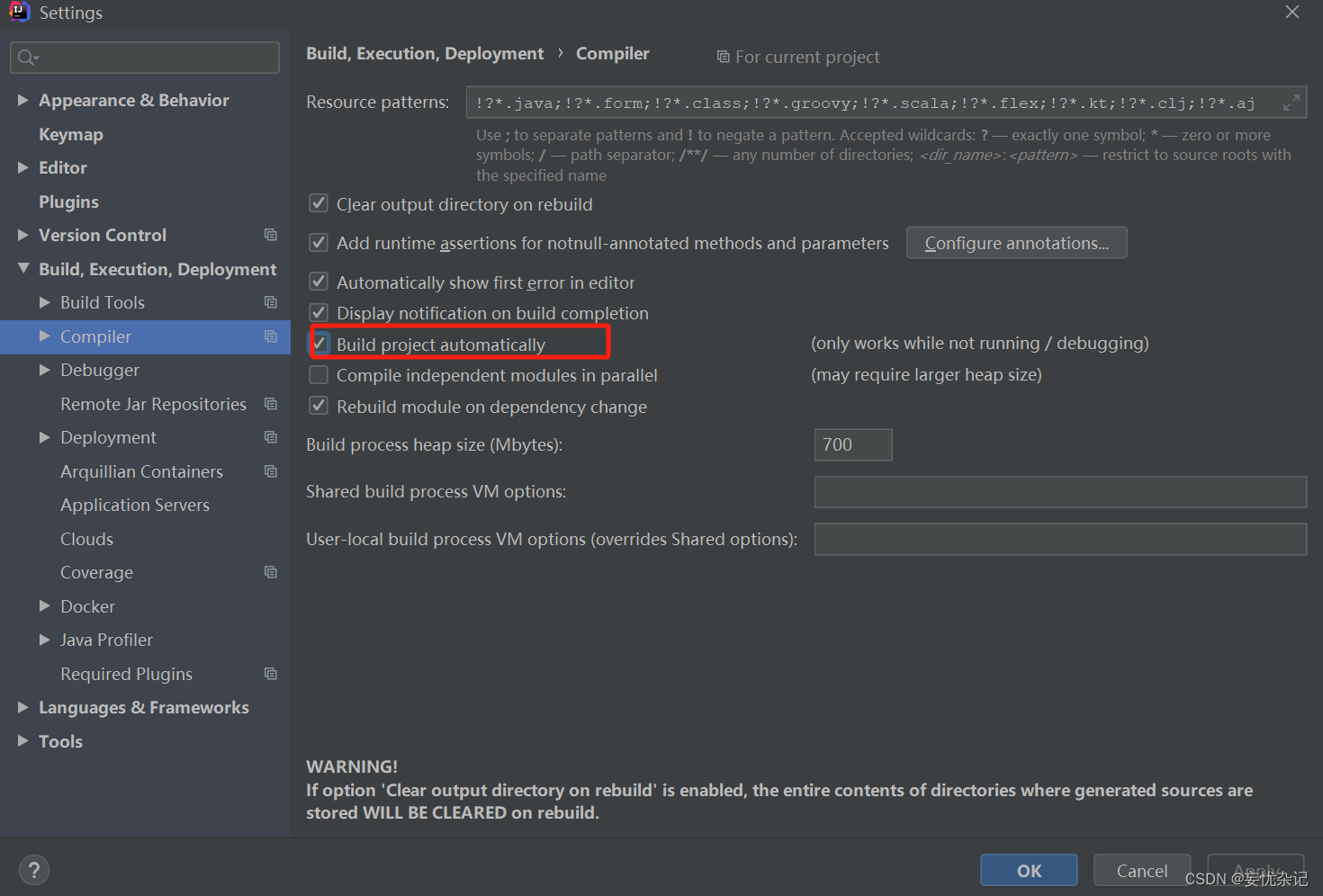This screenshot has width=1323, height=896.
Task: Enable Compile independent modules in parallel
Action: click(319, 374)
